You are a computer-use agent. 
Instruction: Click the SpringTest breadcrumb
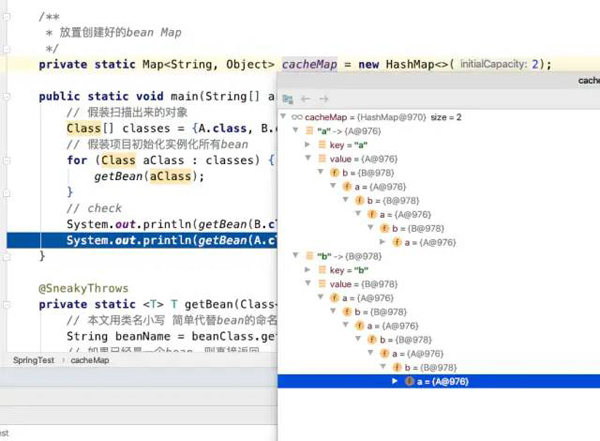(x=34, y=359)
